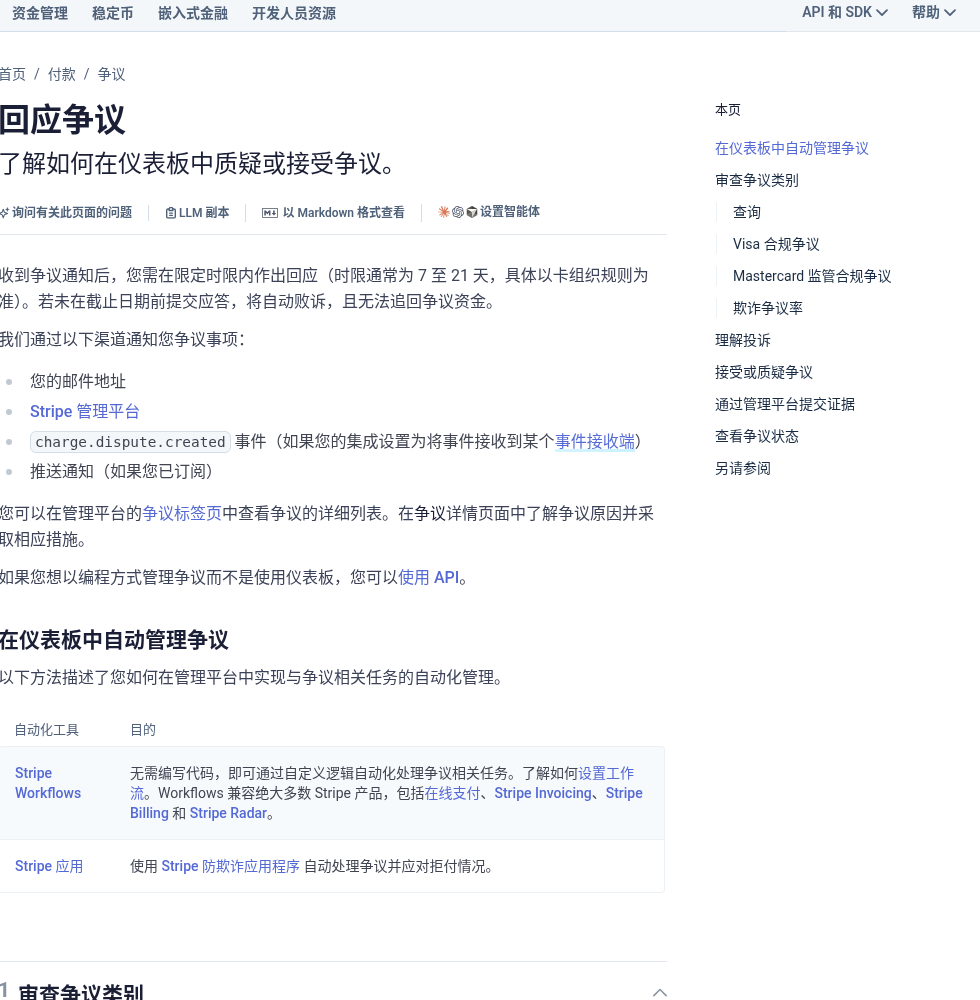Click the OpenAI swirl icon beside 设置智能体

point(458,212)
